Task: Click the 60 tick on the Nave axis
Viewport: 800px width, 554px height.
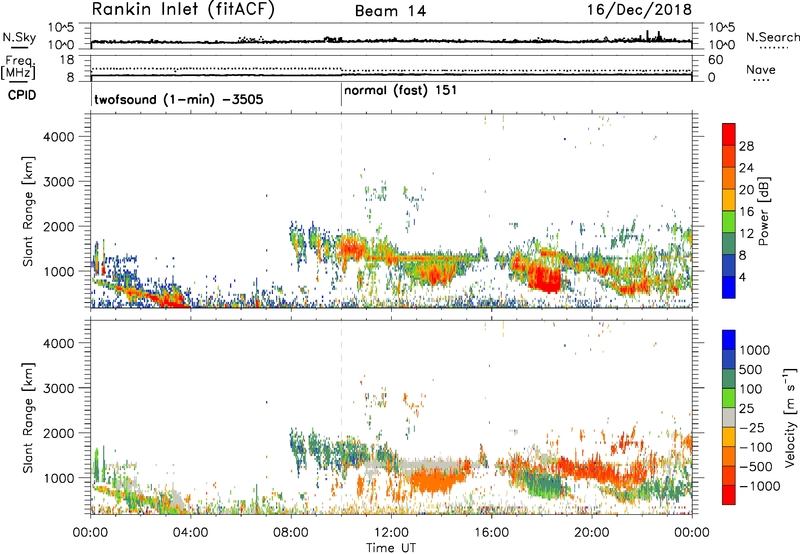Action: 715,60
